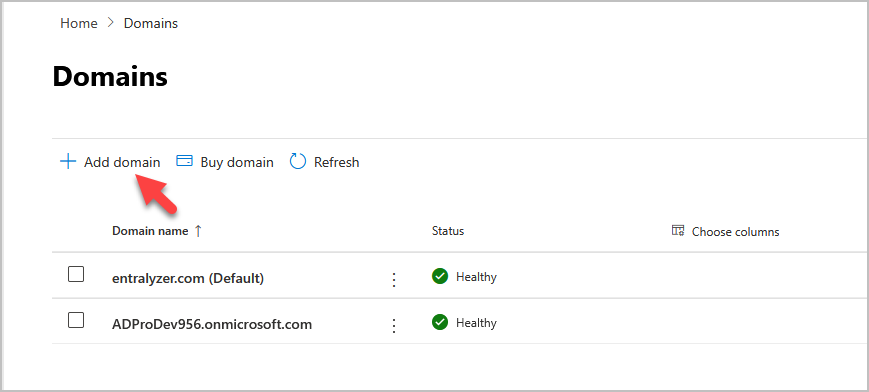
Task: Sort by the Domain name column header
Action: coord(150,231)
